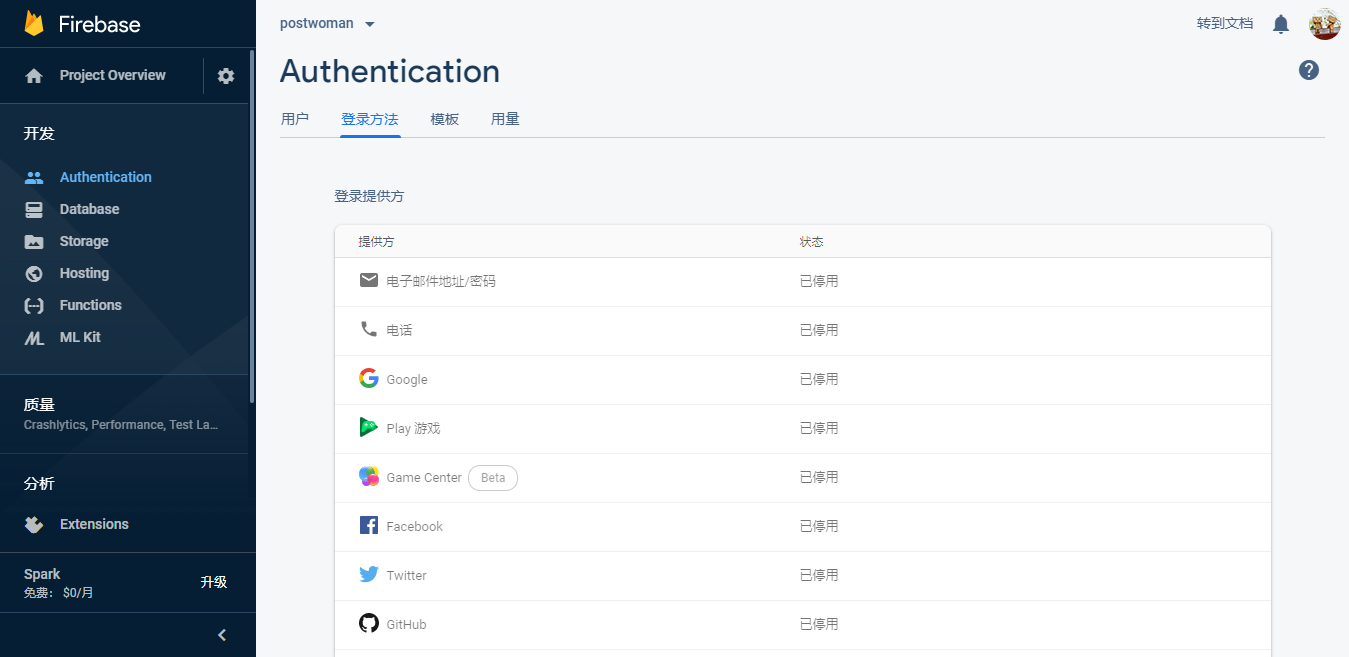The width and height of the screenshot is (1349, 657).
Task: Open Hosting in the sidebar
Action: coord(84,273)
